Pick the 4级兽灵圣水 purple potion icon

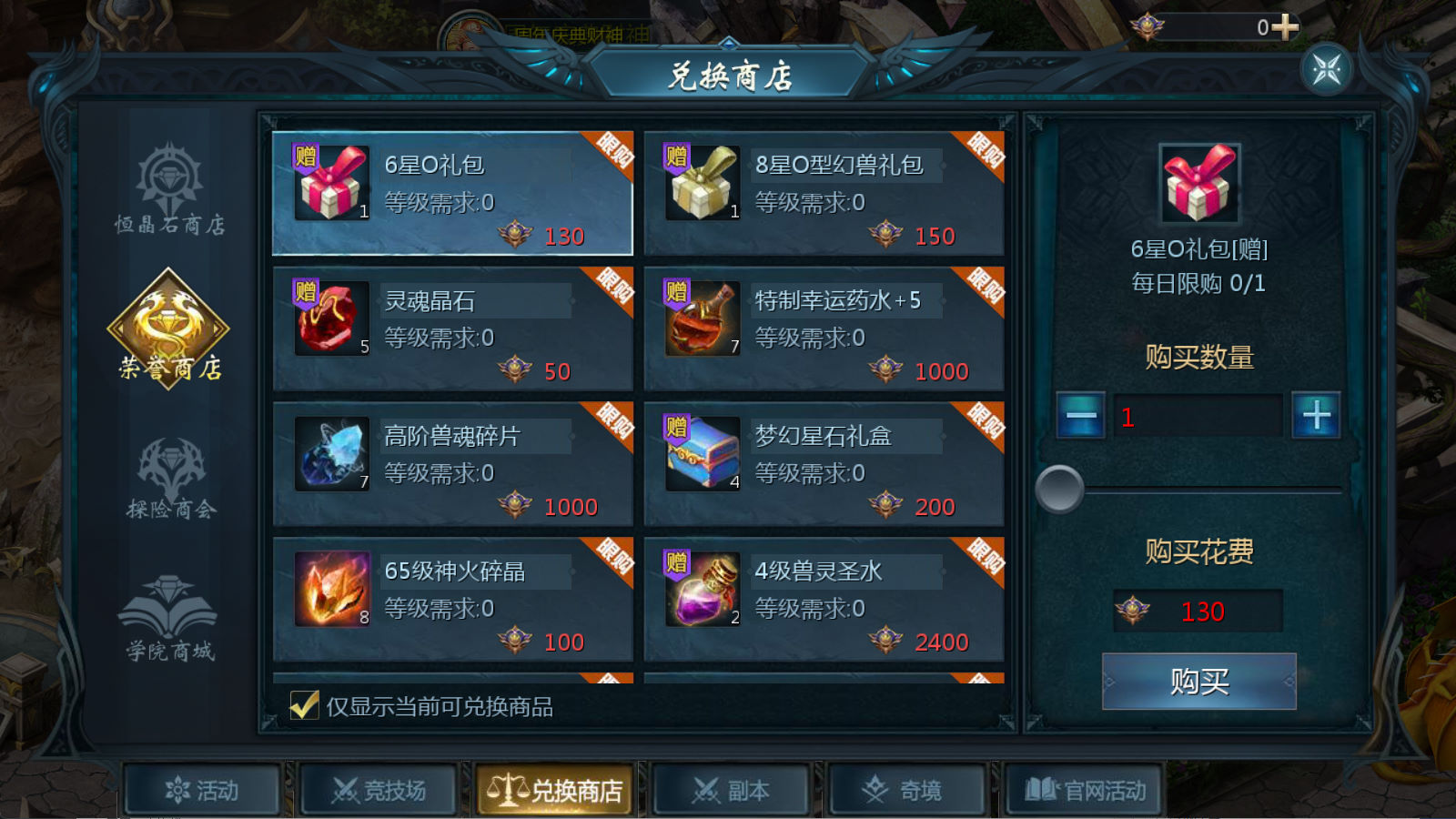703,590
